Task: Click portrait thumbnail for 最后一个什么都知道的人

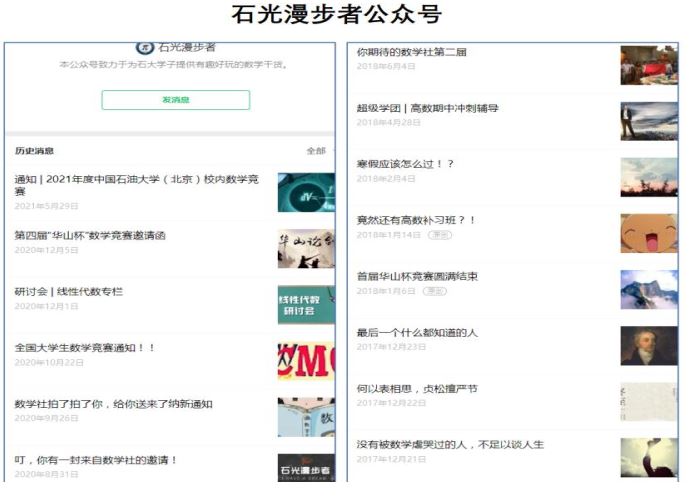Action: [648, 345]
